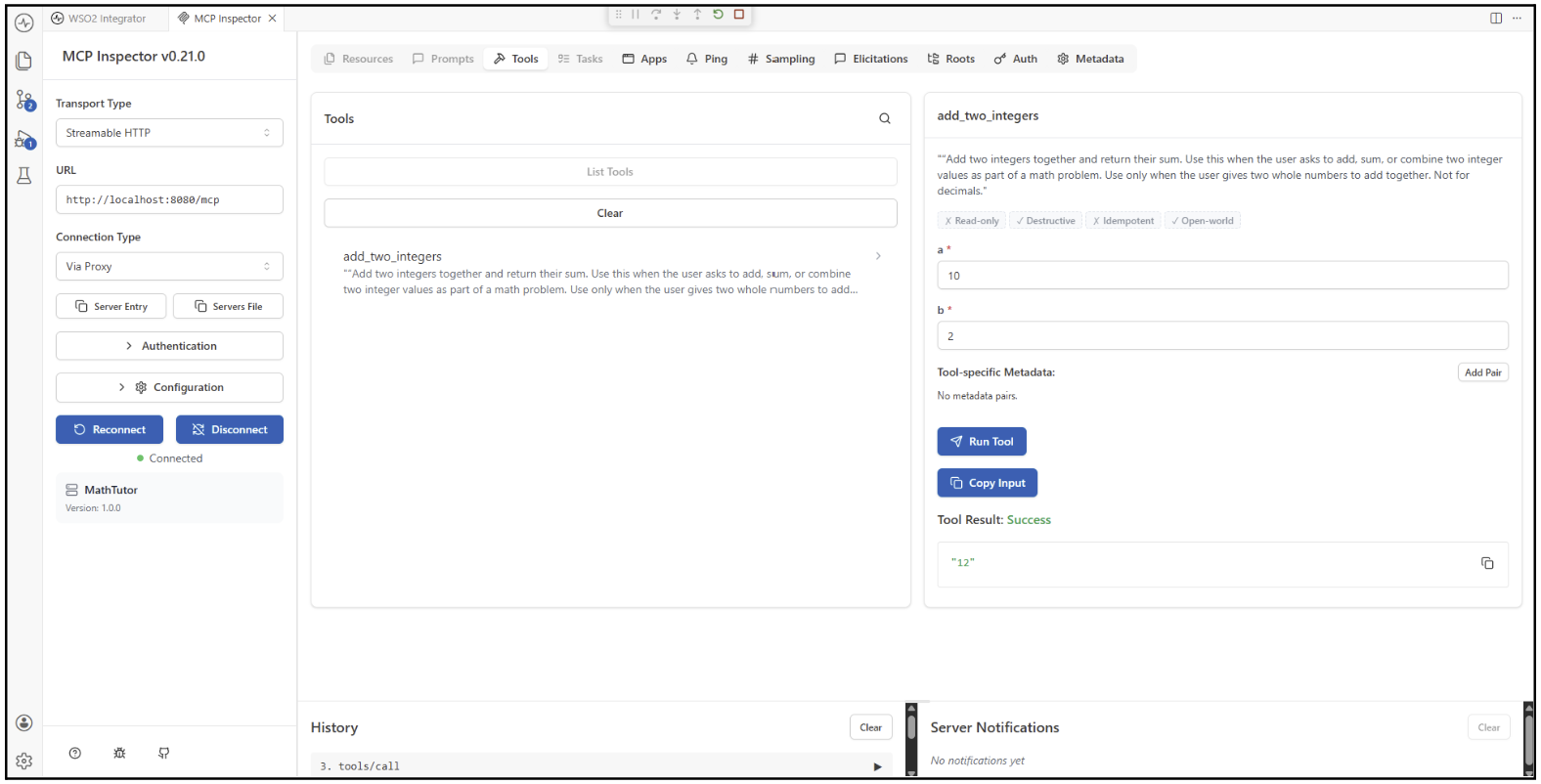Select the Tools tab
The width and height of the screenshot is (1541, 784).
point(516,59)
